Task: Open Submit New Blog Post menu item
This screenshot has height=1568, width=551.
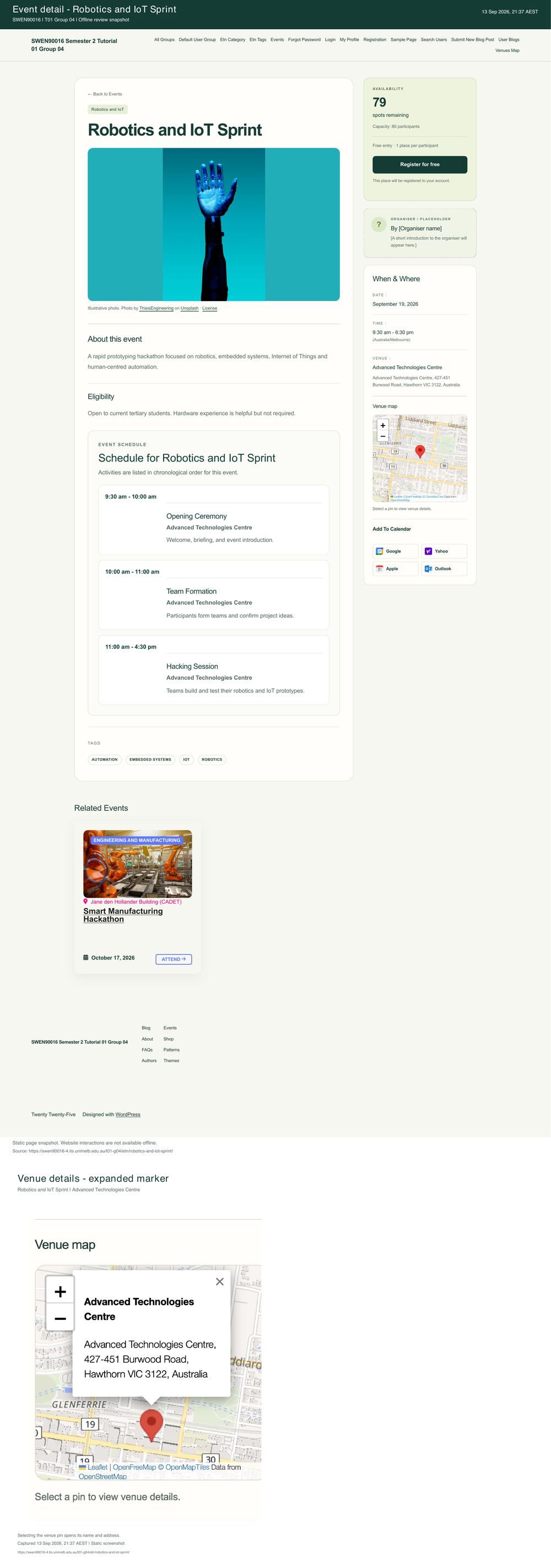Action: [x=473, y=40]
